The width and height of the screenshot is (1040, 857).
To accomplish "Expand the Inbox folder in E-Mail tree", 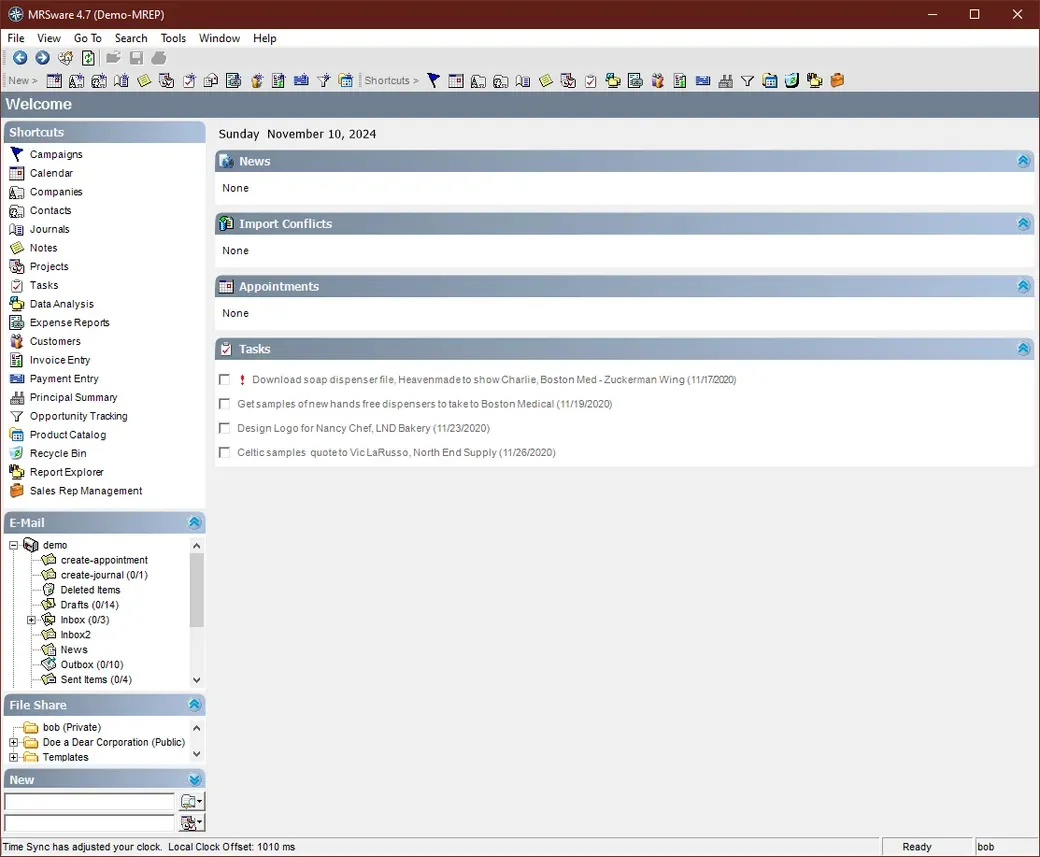I will tap(32, 620).
